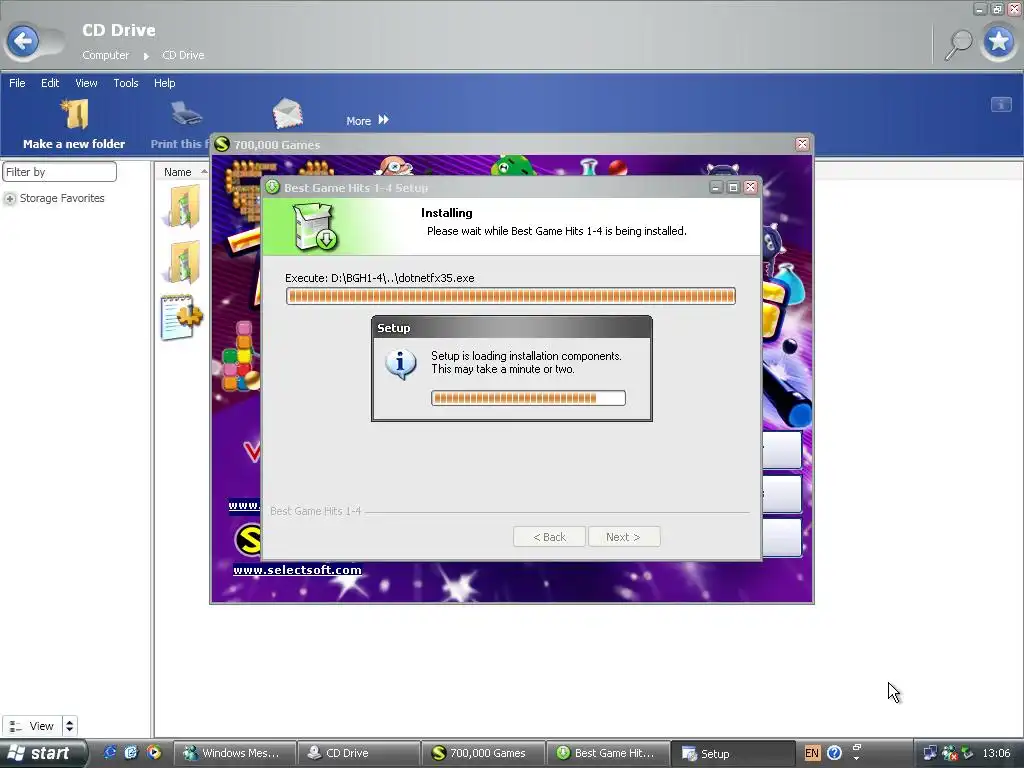The image size is (1024, 768).
Task: Click the envelope e-mail icon in toolbar
Action: pos(287,113)
